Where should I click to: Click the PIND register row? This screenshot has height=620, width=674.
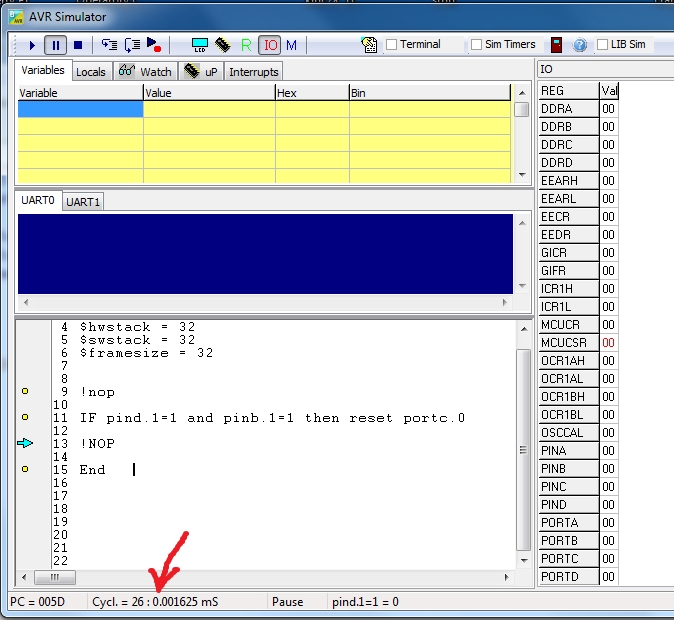[x=578, y=504]
